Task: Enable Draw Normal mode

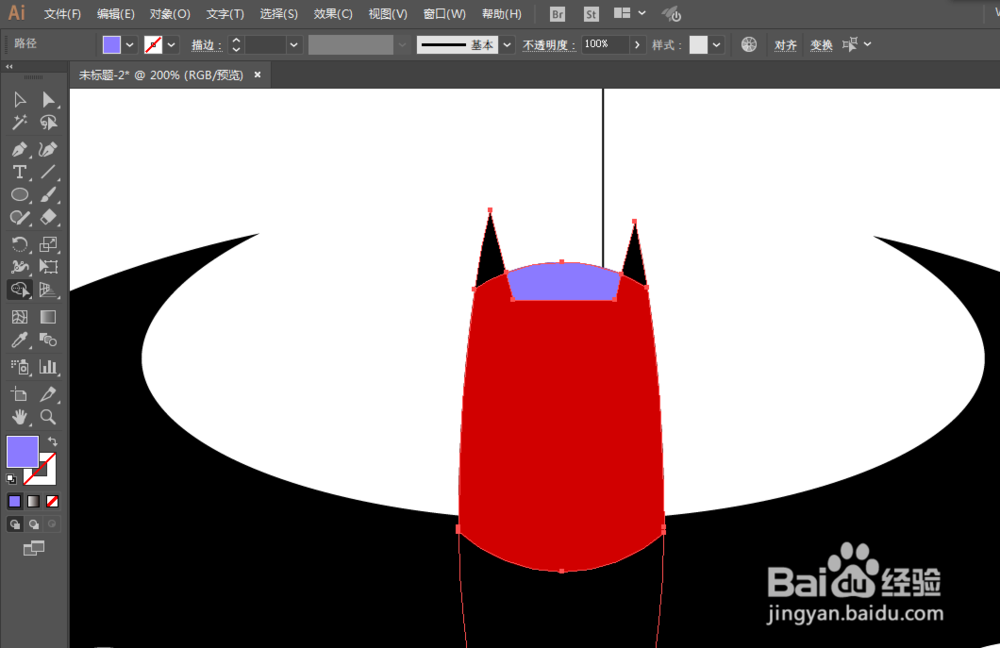Action: point(15,524)
